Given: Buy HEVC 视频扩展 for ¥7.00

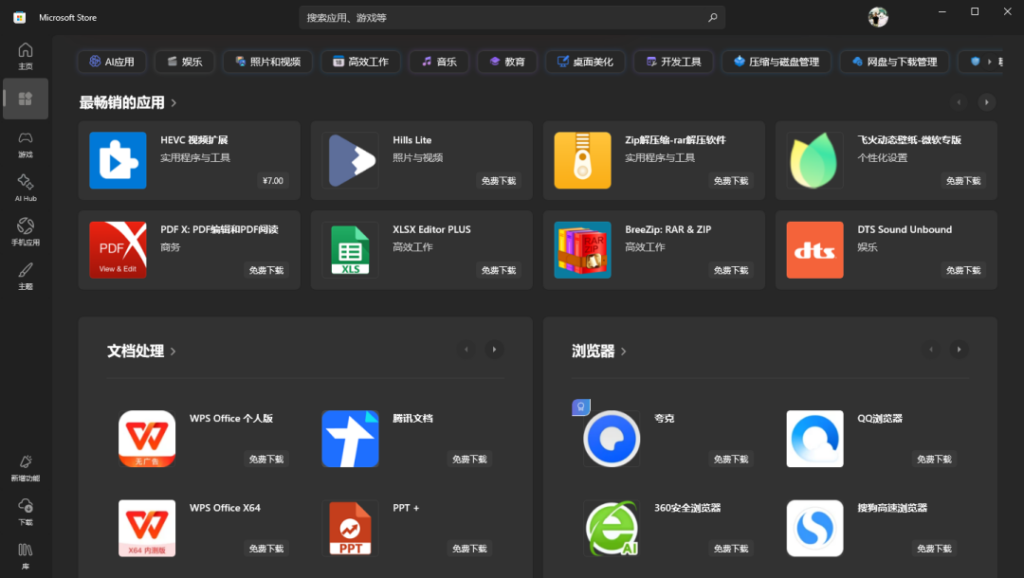Looking at the screenshot, I should coord(273,181).
